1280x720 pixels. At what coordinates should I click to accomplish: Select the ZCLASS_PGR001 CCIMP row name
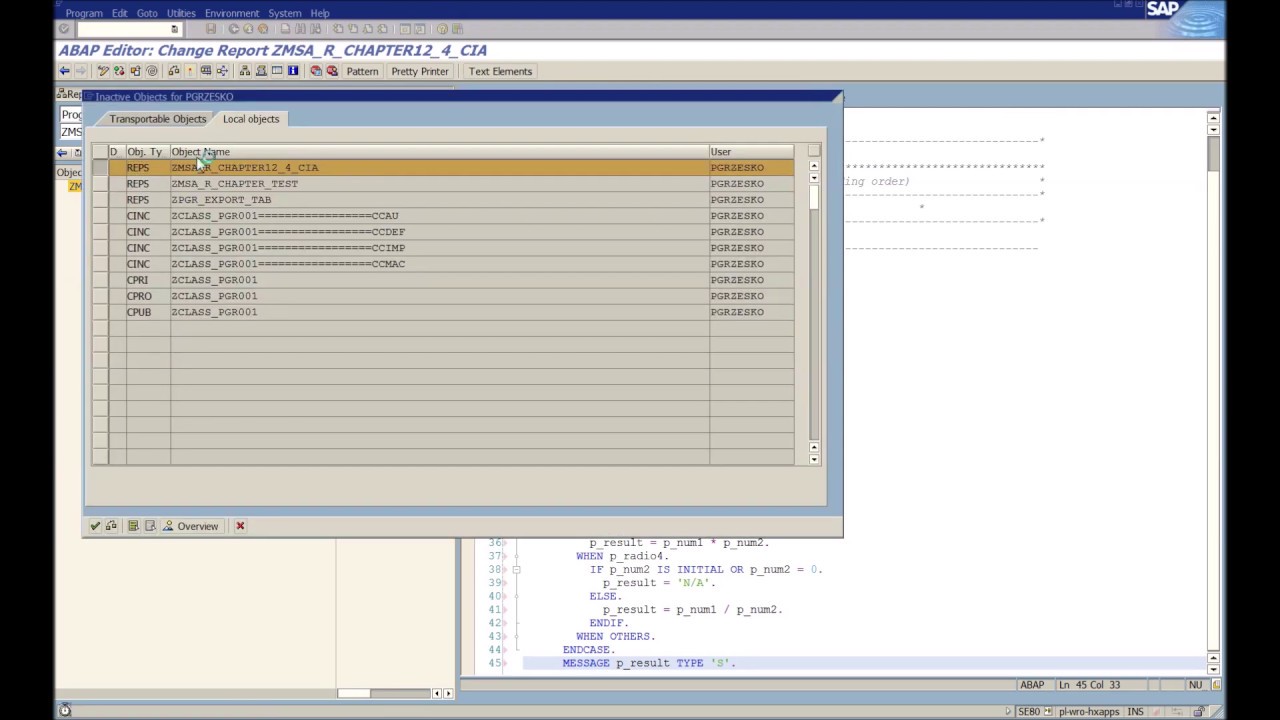439,248
